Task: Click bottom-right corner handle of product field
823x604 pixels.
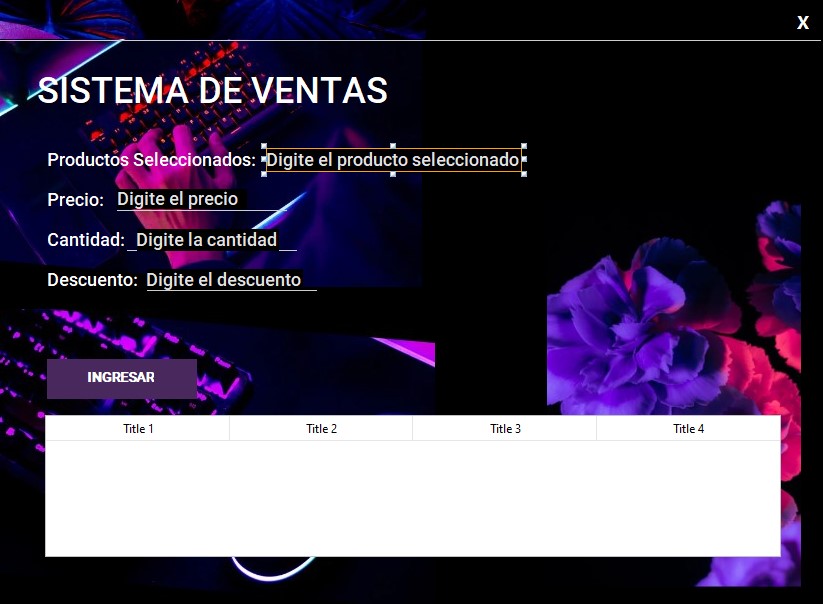Action: click(x=524, y=174)
